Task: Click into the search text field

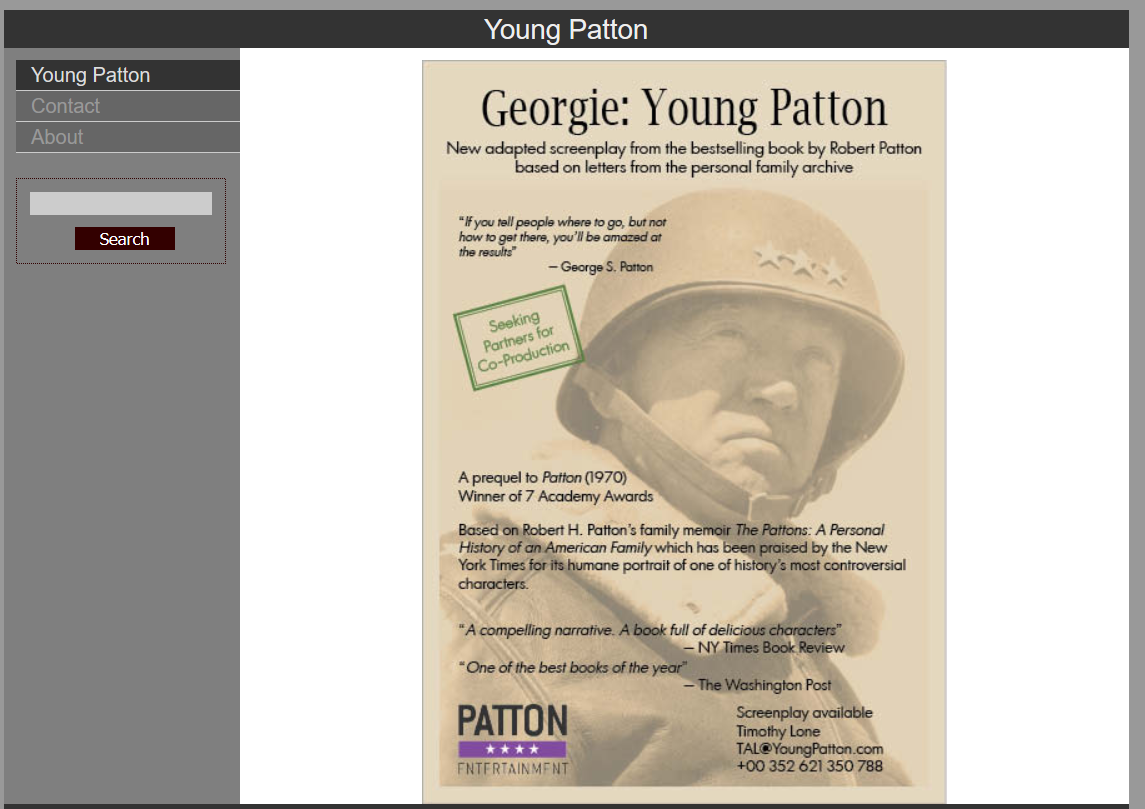Action: click(x=121, y=204)
